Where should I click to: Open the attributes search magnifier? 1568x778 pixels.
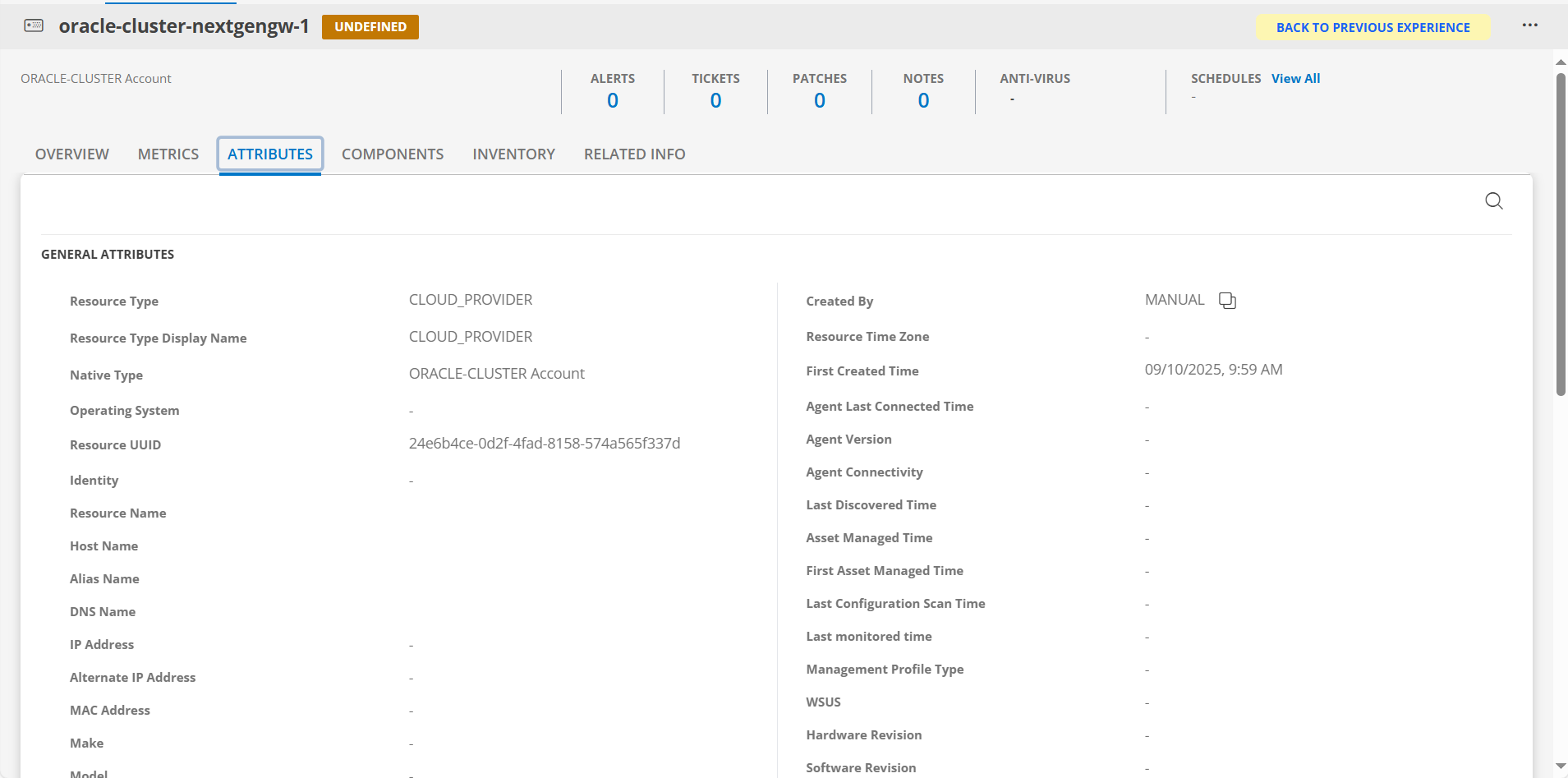1494,201
